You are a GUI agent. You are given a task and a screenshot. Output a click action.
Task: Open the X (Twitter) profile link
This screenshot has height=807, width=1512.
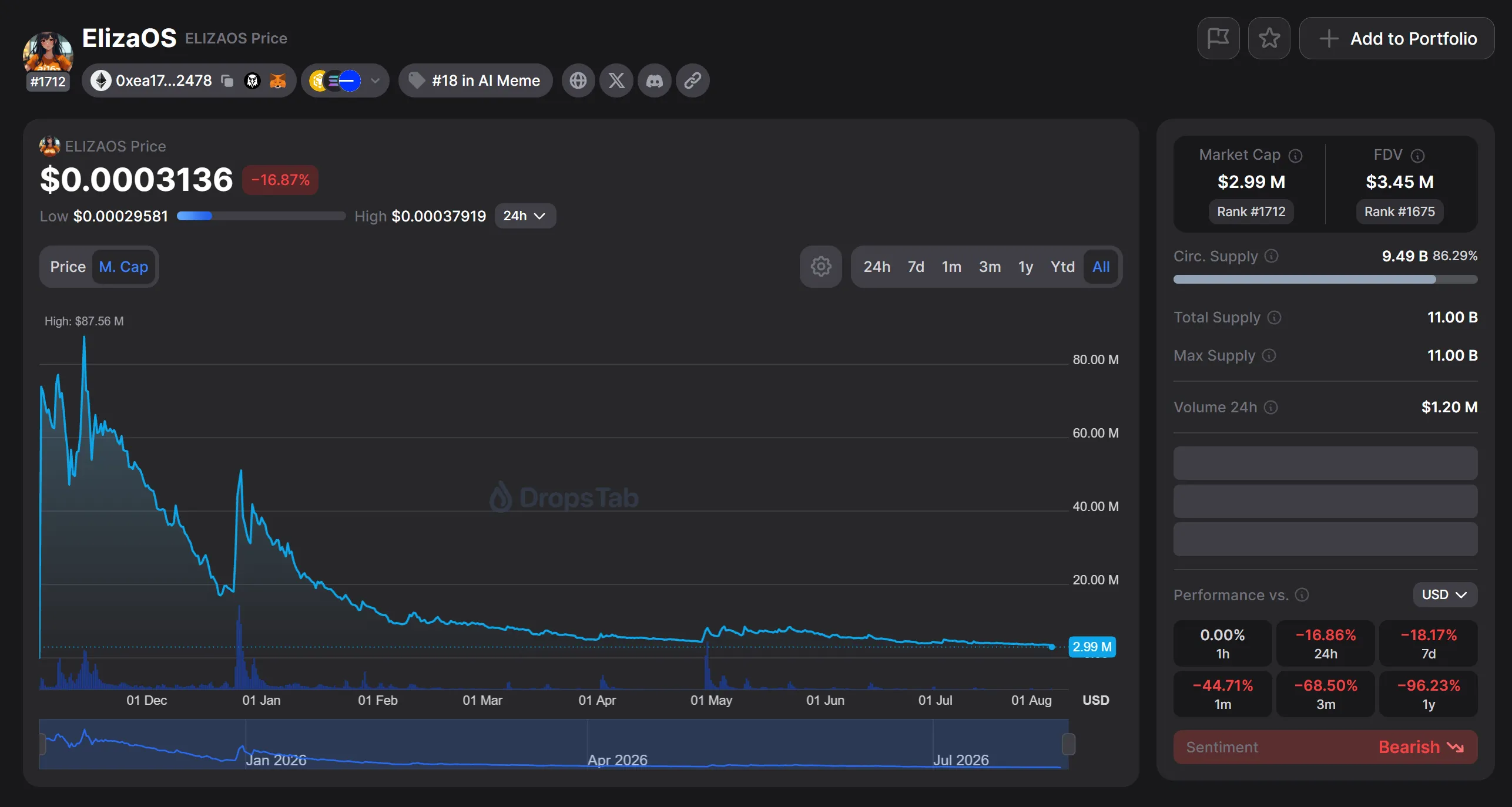point(616,80)
